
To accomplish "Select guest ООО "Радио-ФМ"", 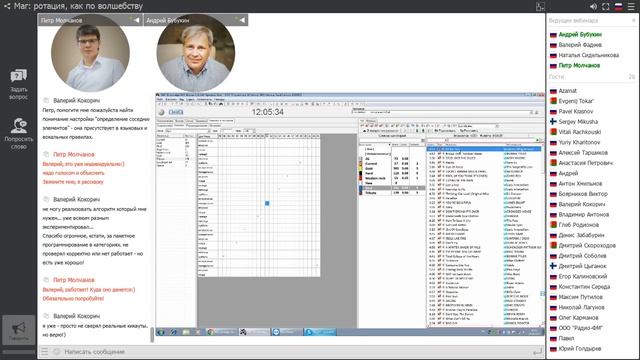I will pos(580,328).
